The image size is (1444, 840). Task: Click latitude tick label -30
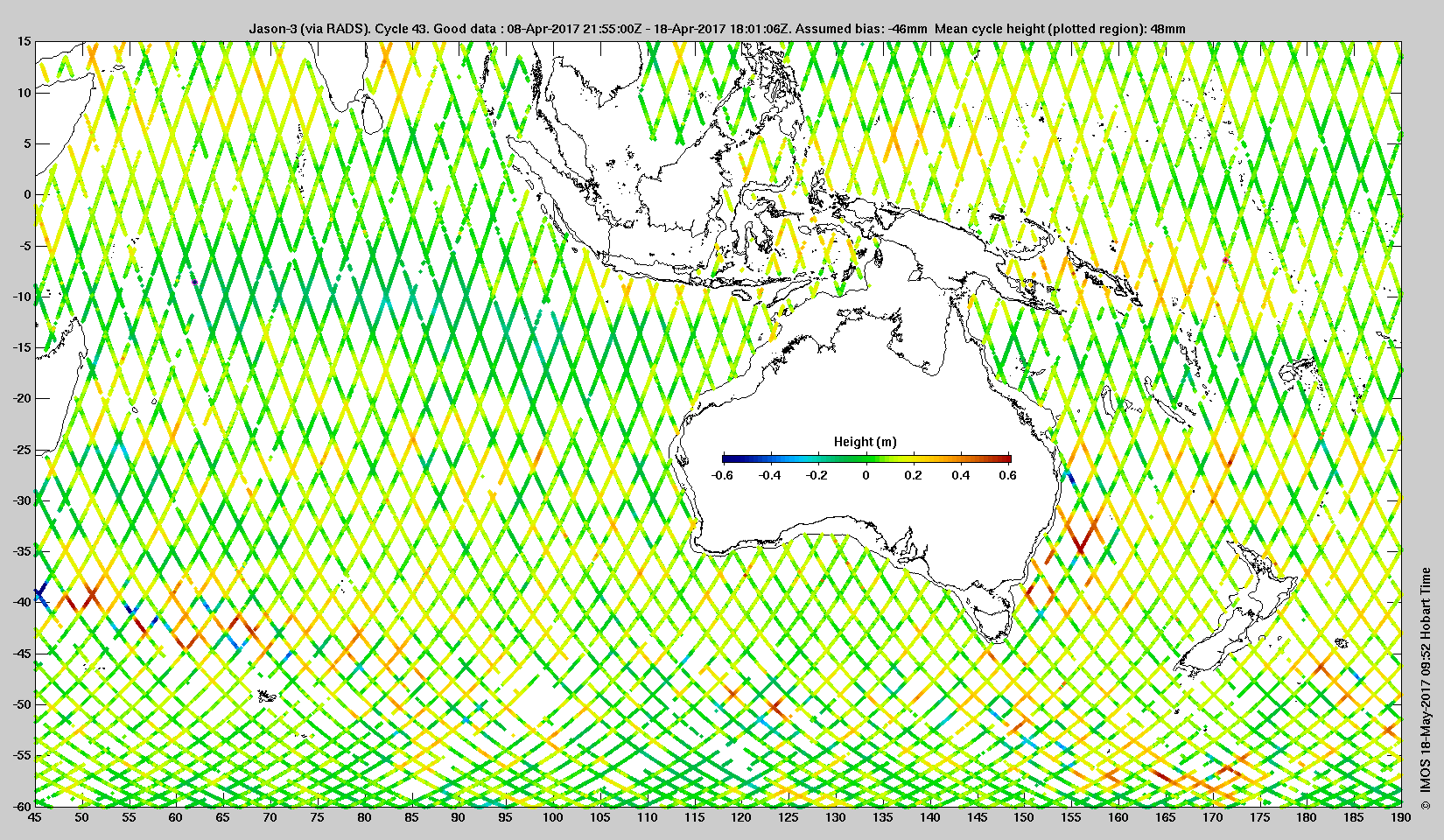21,500
